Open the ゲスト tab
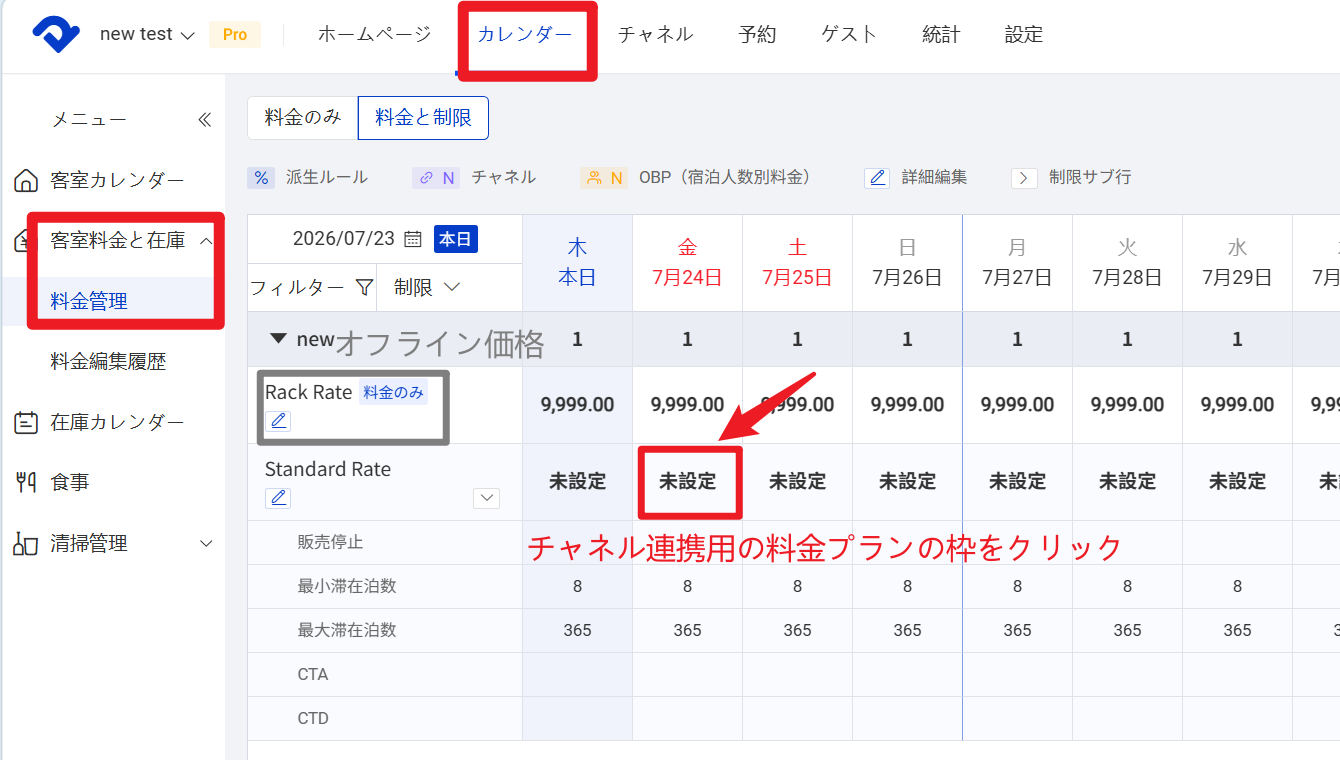This screenshot has width=1340, height=760. 849,34
